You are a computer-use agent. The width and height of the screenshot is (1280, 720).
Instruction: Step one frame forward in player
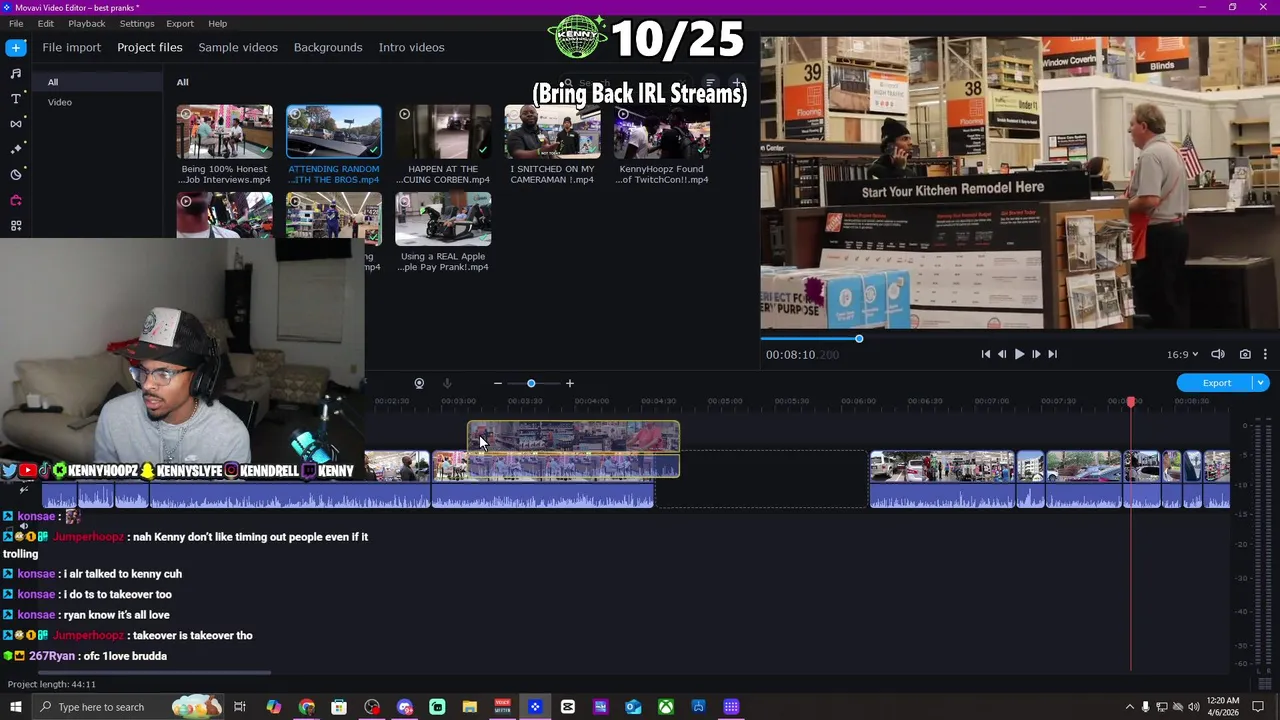pyautogui.click(x=1036, y=354)
